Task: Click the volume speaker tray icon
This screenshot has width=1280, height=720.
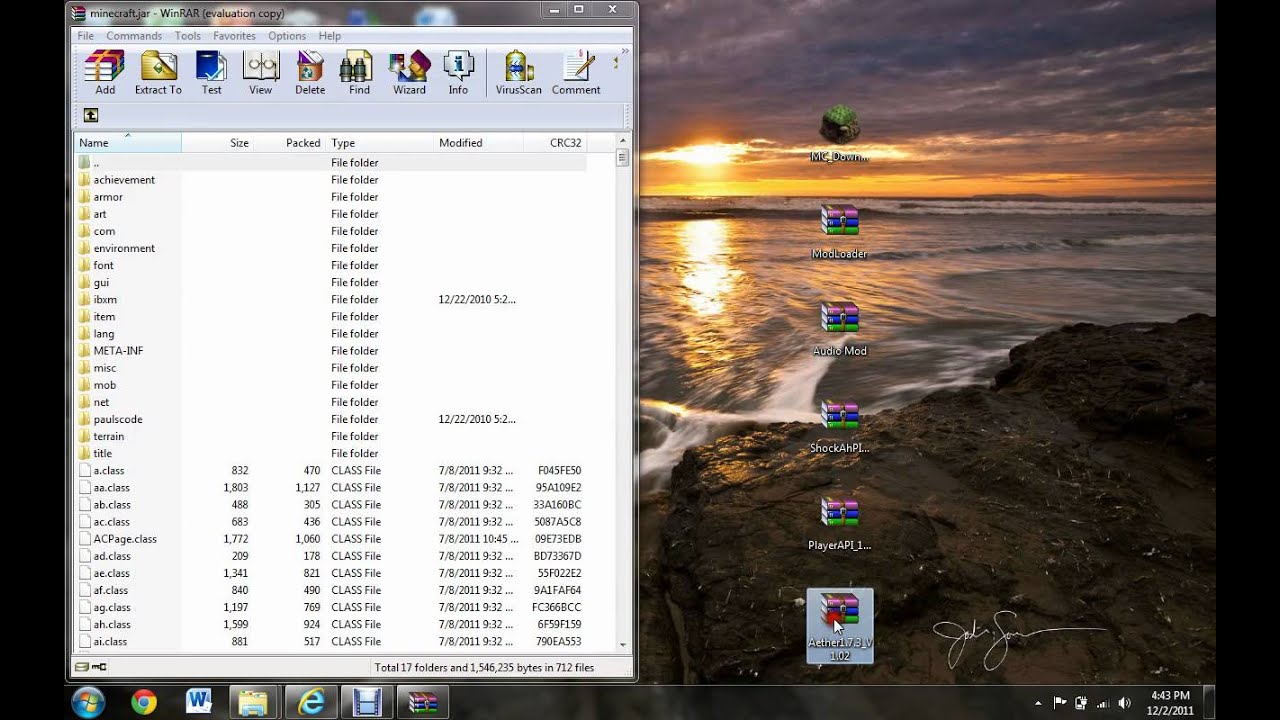Action: pyautogui.click(x=1124, y=703)
